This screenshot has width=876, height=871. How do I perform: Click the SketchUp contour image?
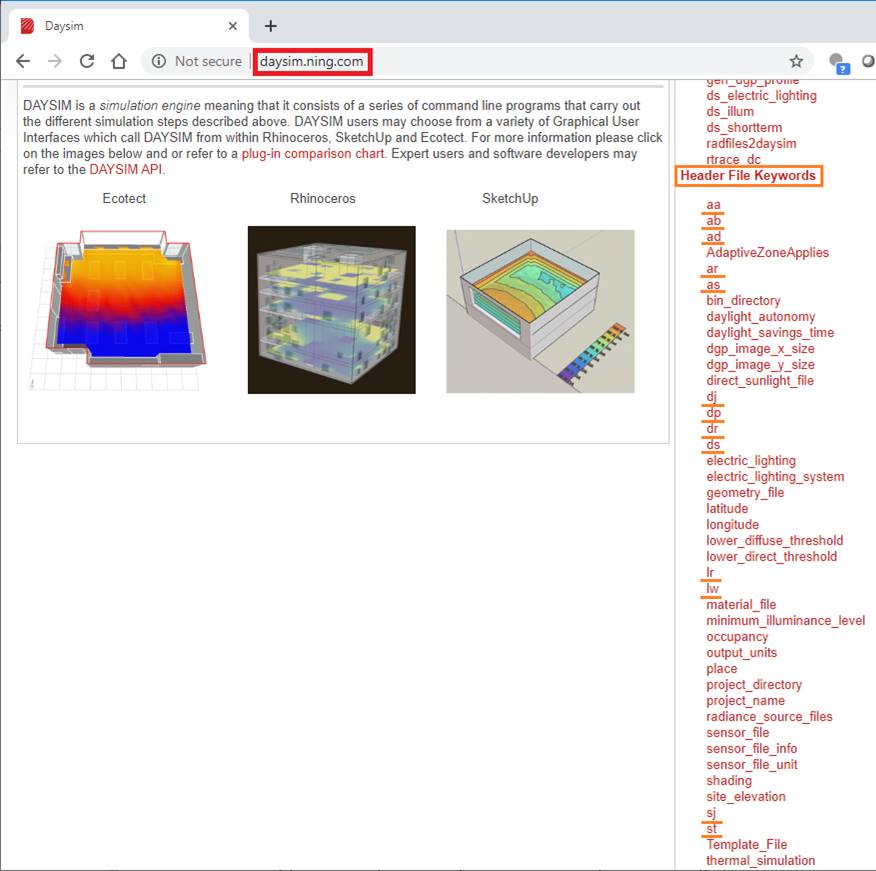click(x=540, y=311)
